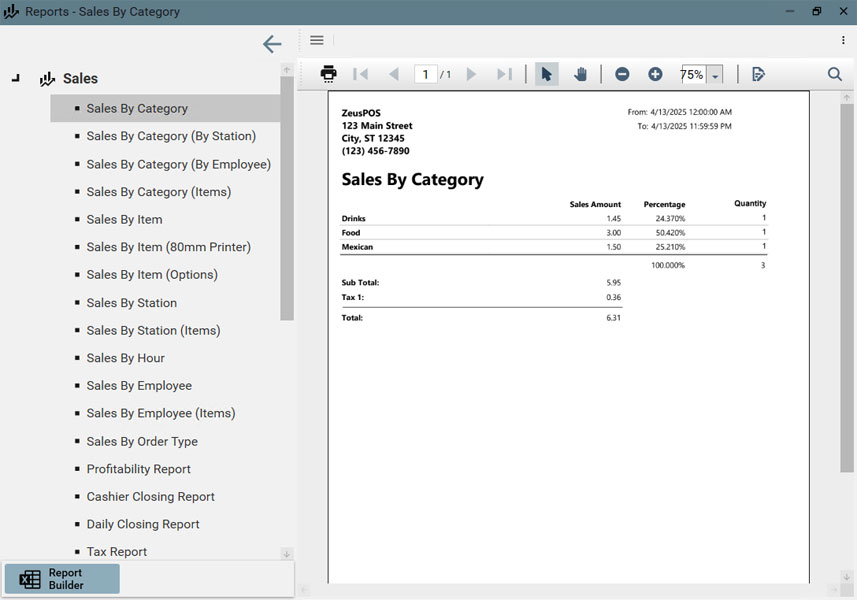Screen dimensions: 857x600
Task: Minimize the Reports window
Action: pyautogui.click(x=790, y=11)
